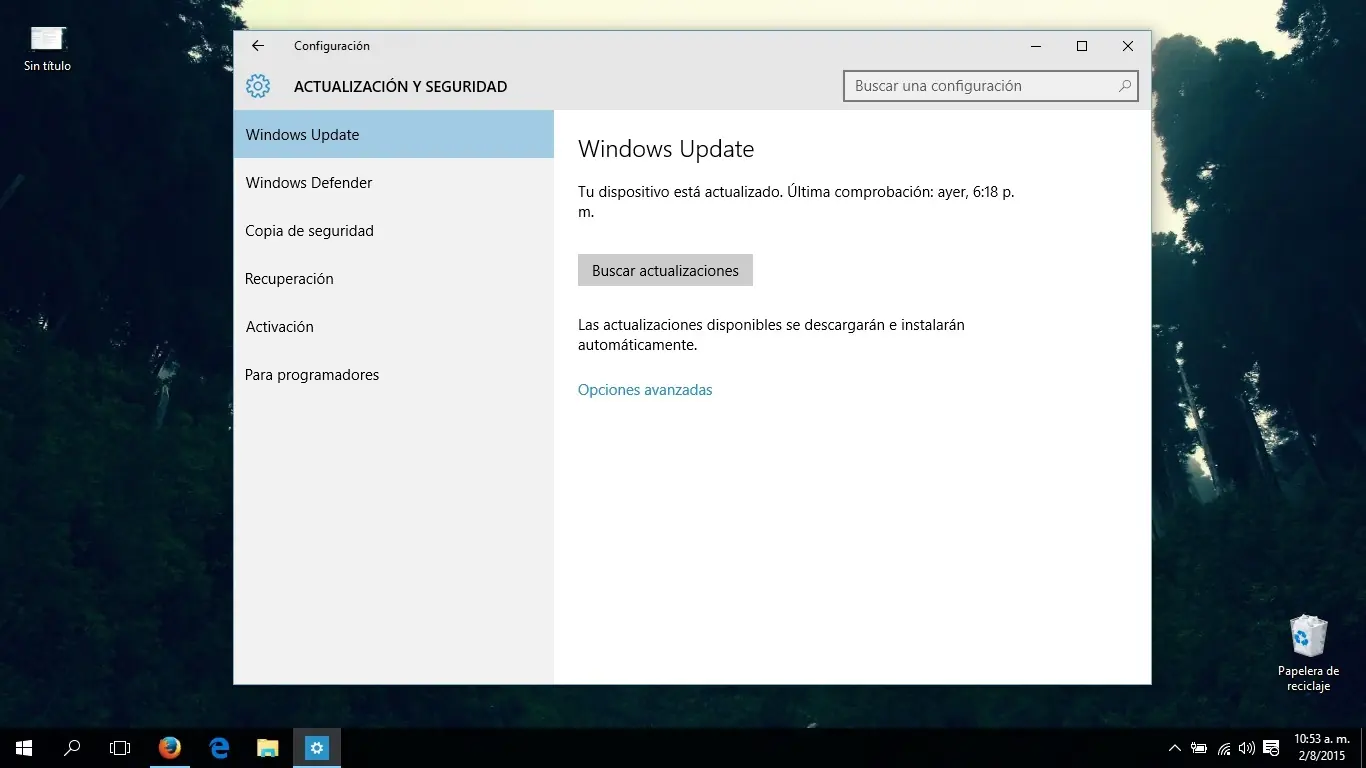Open Task View

[119, 748]
